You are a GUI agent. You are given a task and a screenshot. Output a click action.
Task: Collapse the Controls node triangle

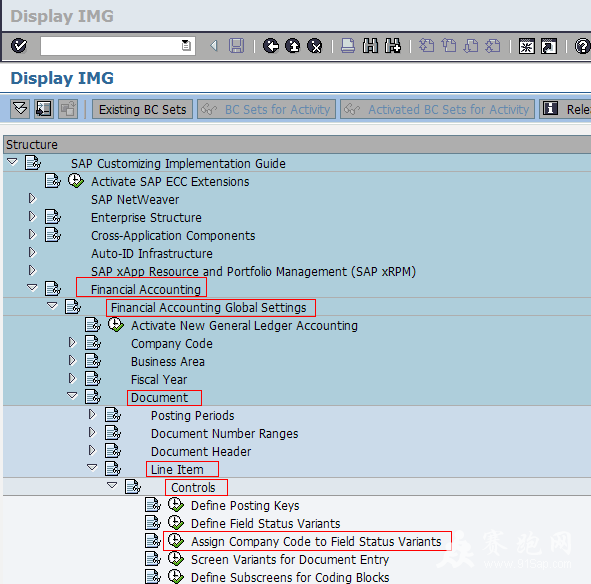[x=112, y=485]
